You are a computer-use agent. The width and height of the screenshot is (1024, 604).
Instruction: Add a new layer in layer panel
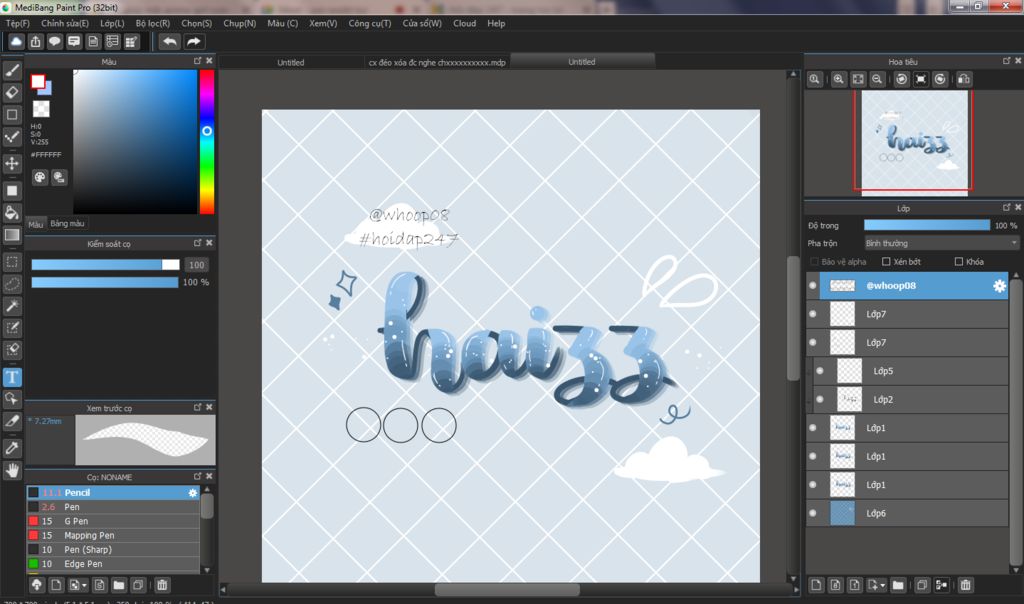coord(816,585)
